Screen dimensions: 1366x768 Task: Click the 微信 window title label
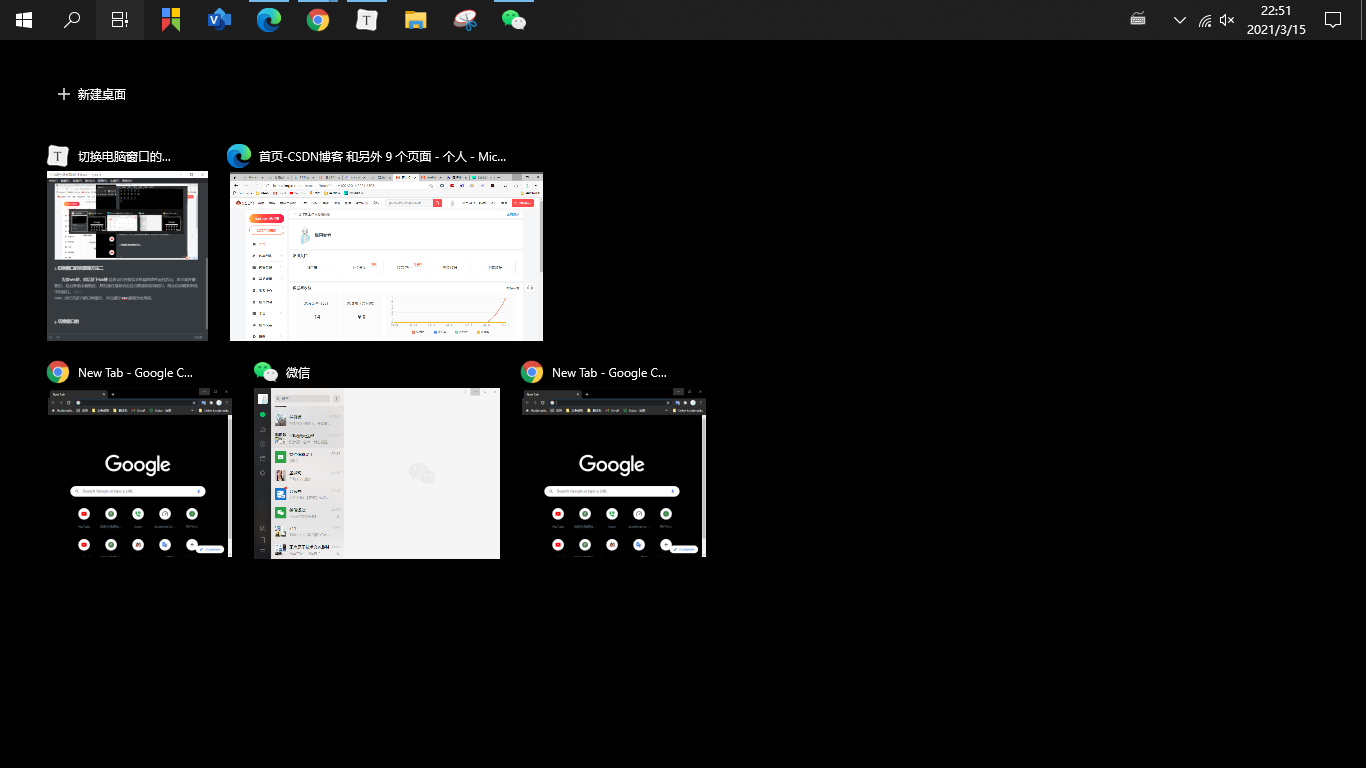298,373
